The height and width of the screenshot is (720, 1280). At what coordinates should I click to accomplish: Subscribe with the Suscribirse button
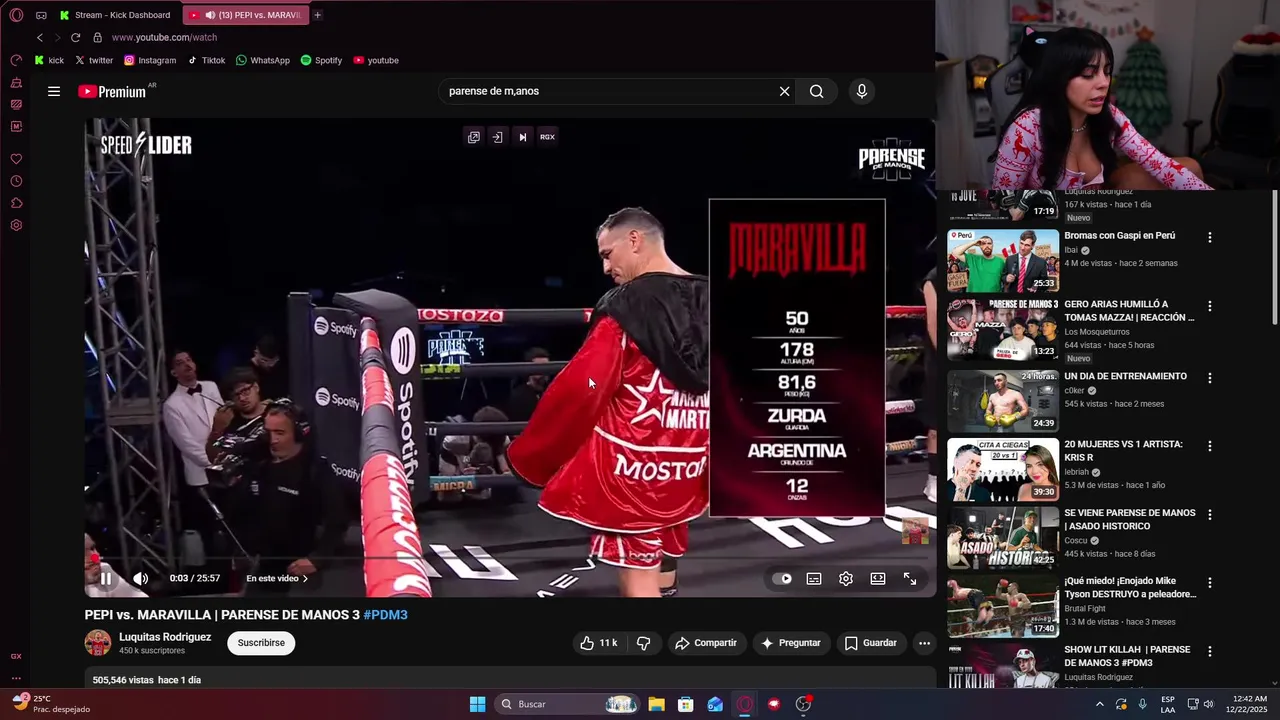coord(261,643)
